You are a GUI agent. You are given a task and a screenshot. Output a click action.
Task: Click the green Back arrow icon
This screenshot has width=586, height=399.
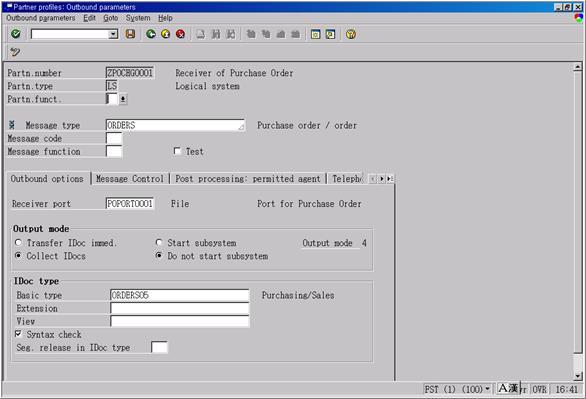[151, 34]
